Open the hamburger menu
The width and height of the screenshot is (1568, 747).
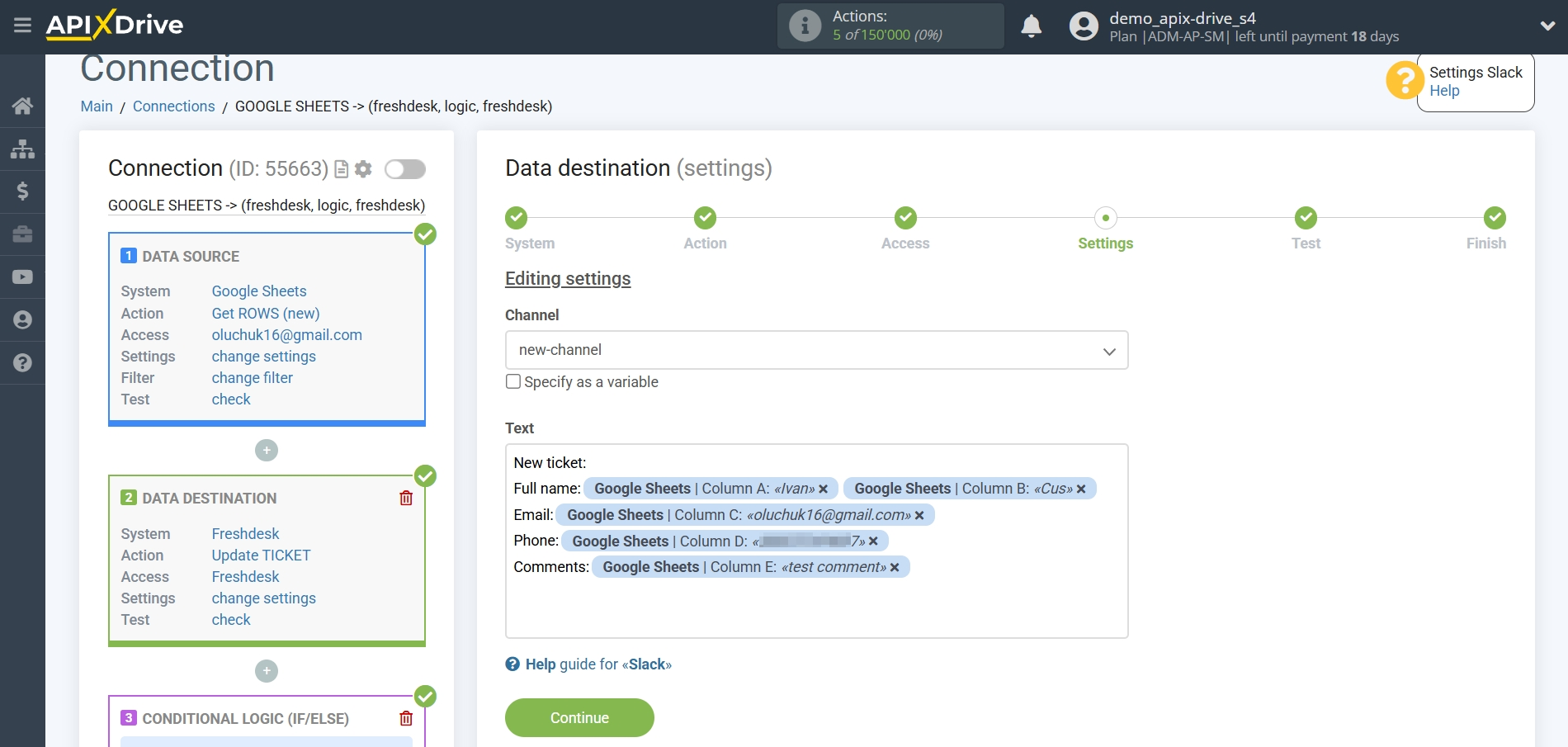click(x=22, y=26)
